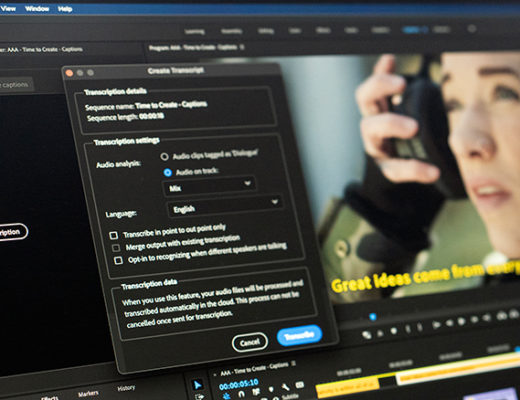Toggle the snap magnet icon in timeline
The image size is (520, 400).
pyautogui.click(x=241, y=394)
